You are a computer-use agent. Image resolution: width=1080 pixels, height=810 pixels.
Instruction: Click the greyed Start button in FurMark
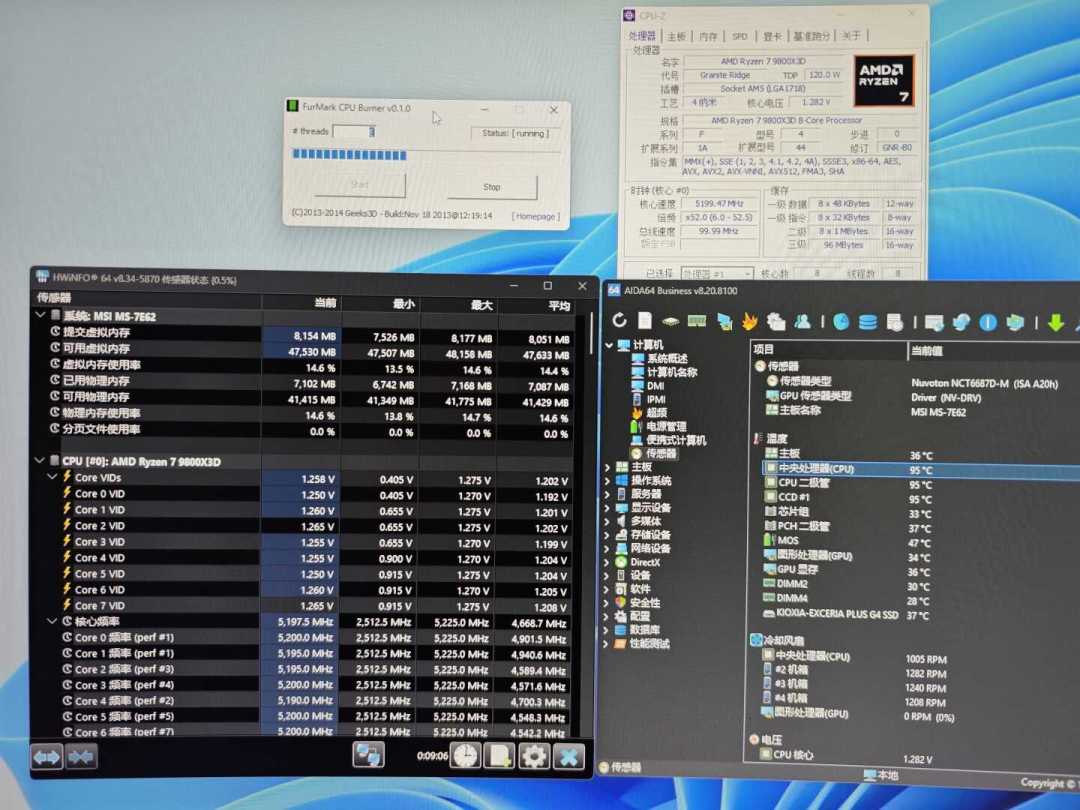click(x=360, y=185)
